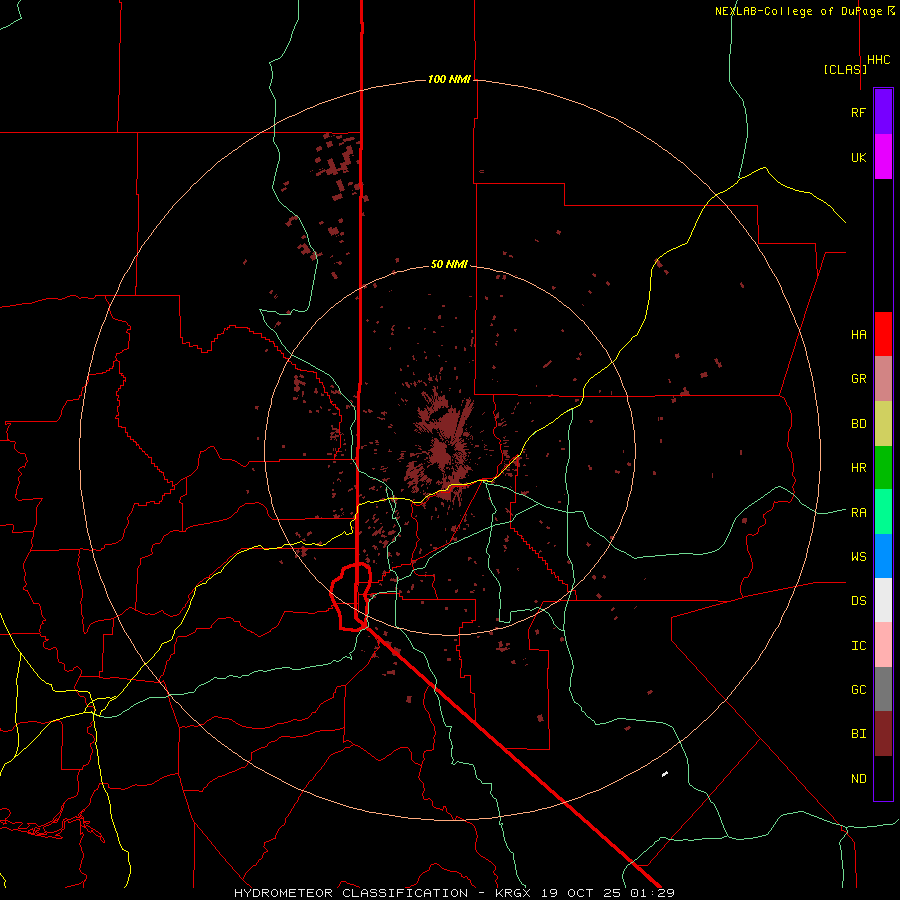
Task: Click the HA red legend color swatch
Action: coord(883,334)
